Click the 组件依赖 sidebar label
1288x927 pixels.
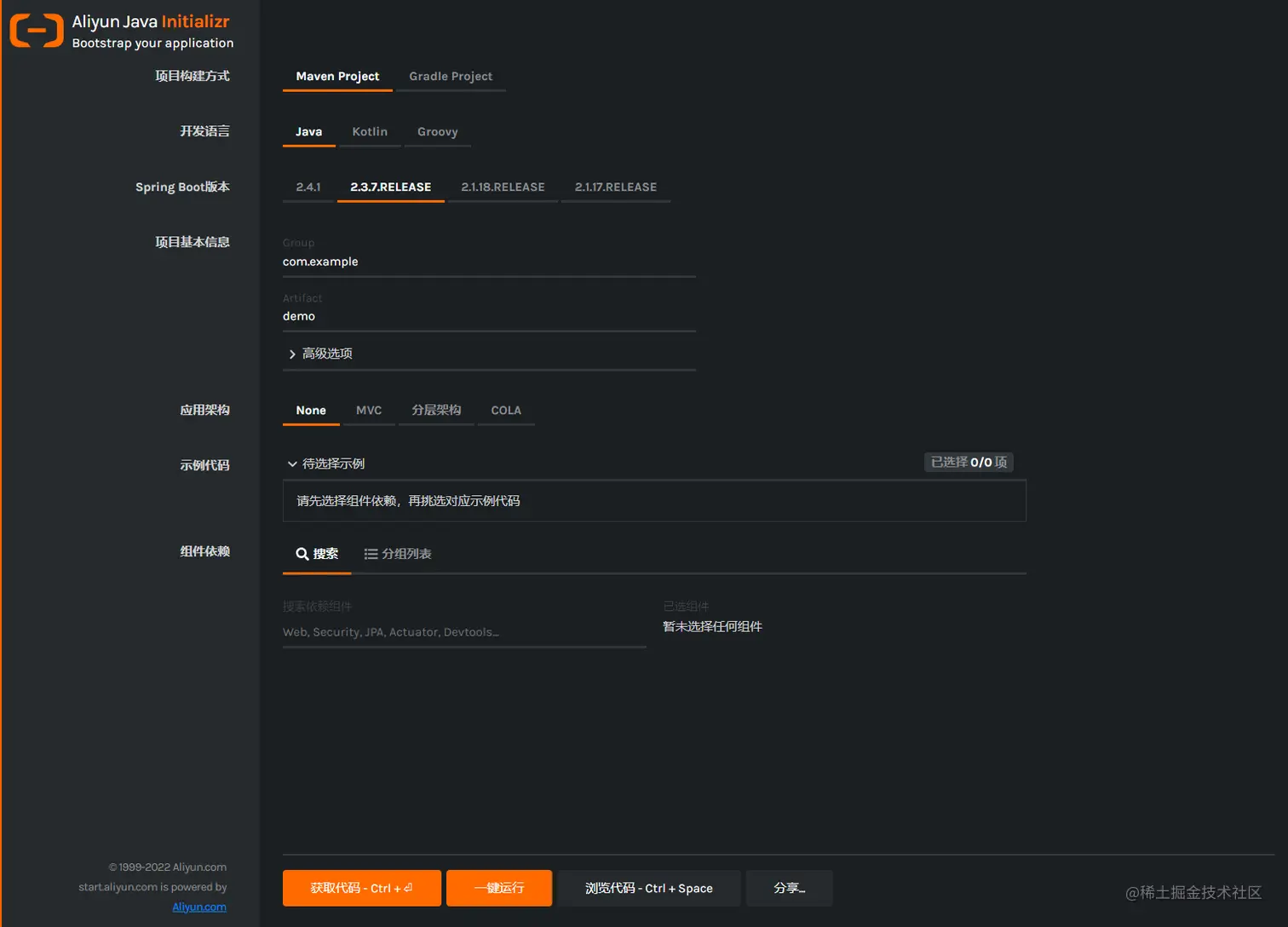pos(204,551)
